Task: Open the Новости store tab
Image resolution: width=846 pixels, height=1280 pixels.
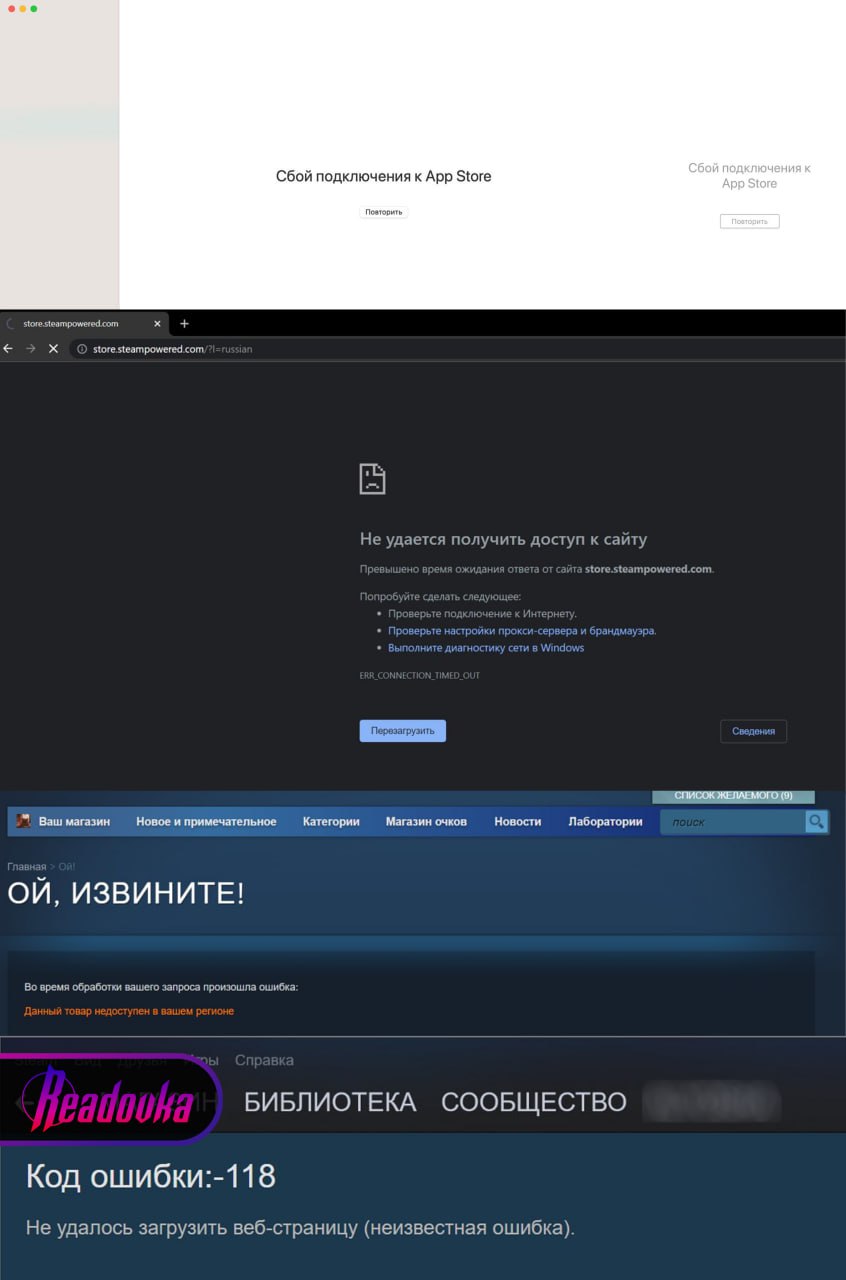Action: point(518,822)
